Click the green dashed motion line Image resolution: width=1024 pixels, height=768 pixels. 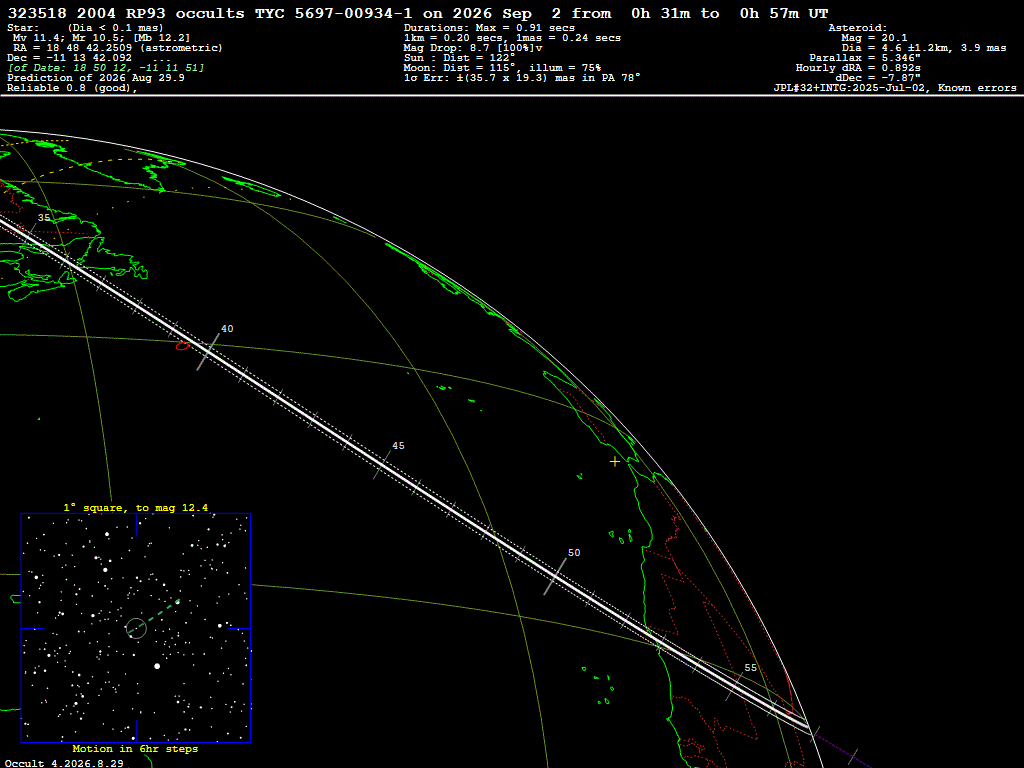click(154, 616)
